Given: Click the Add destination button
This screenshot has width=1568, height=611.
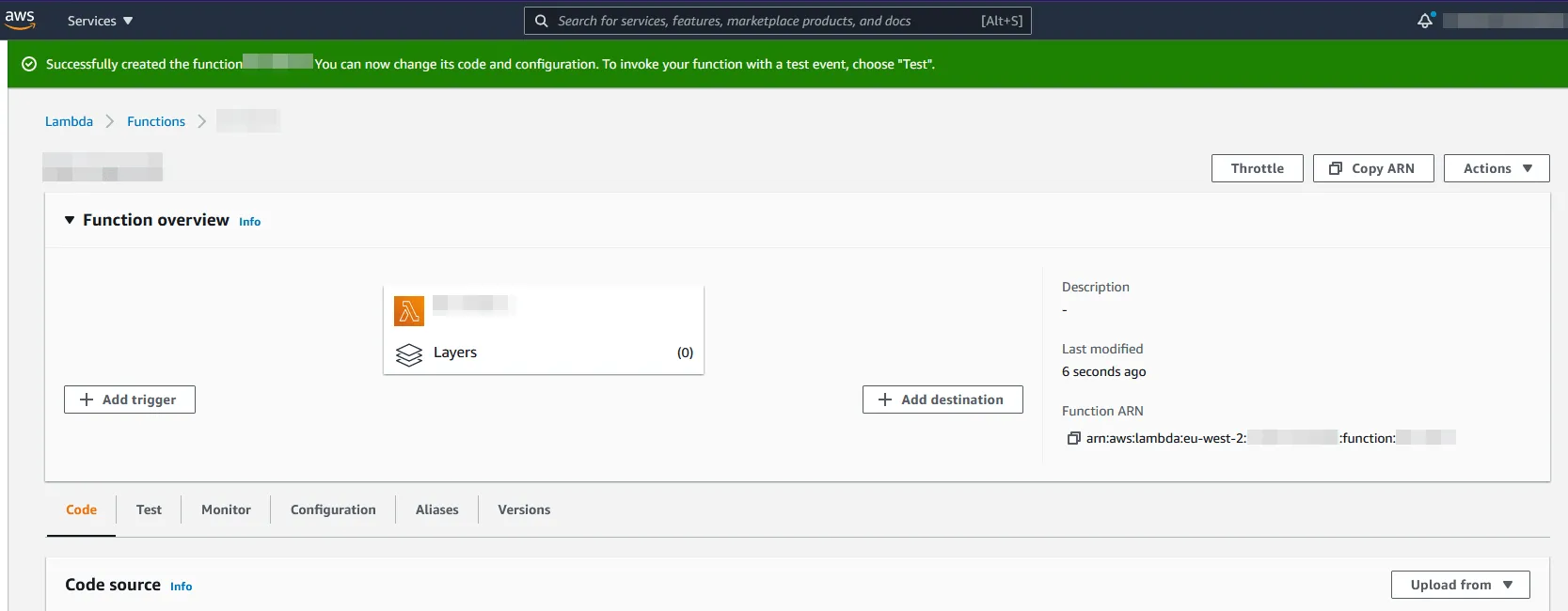Looking at the screenshot, I should coord(942,399).
